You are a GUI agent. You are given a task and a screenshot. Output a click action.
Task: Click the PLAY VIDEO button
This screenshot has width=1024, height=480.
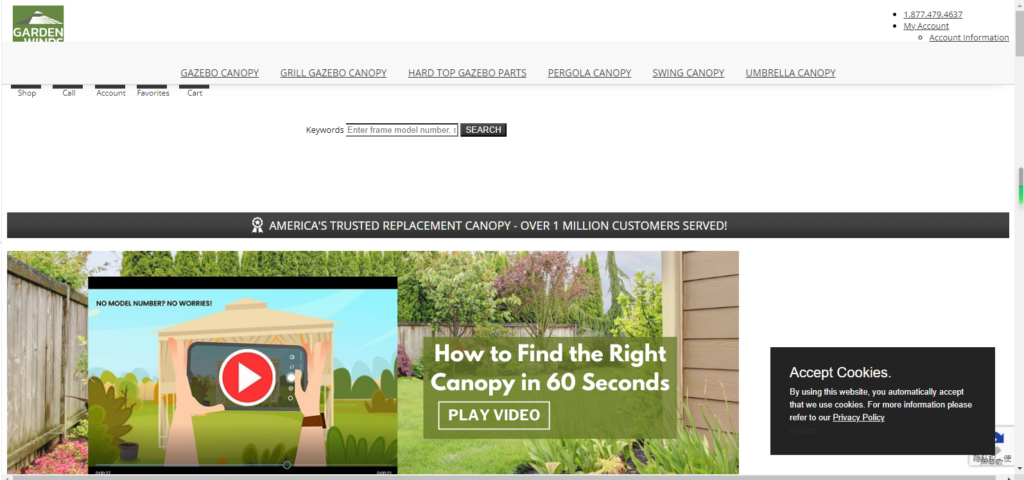click(x=494, y=415)
